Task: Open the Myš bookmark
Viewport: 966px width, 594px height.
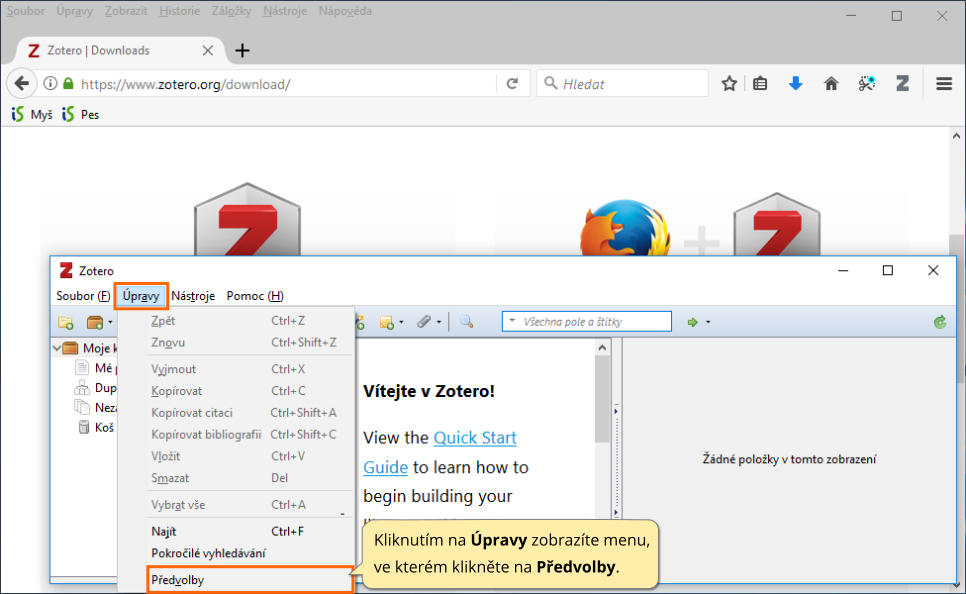Action: 32,115
